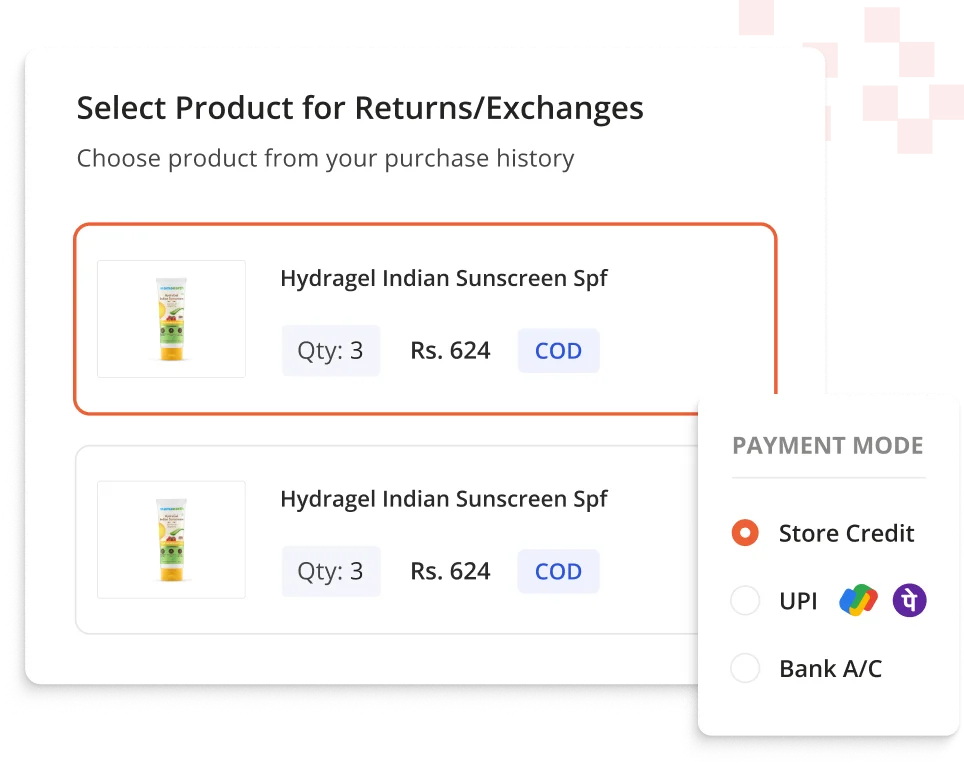Click Rs. 624 price in the unselected card
This screenshot has width=964, height=768.
(x=450, y=572)
